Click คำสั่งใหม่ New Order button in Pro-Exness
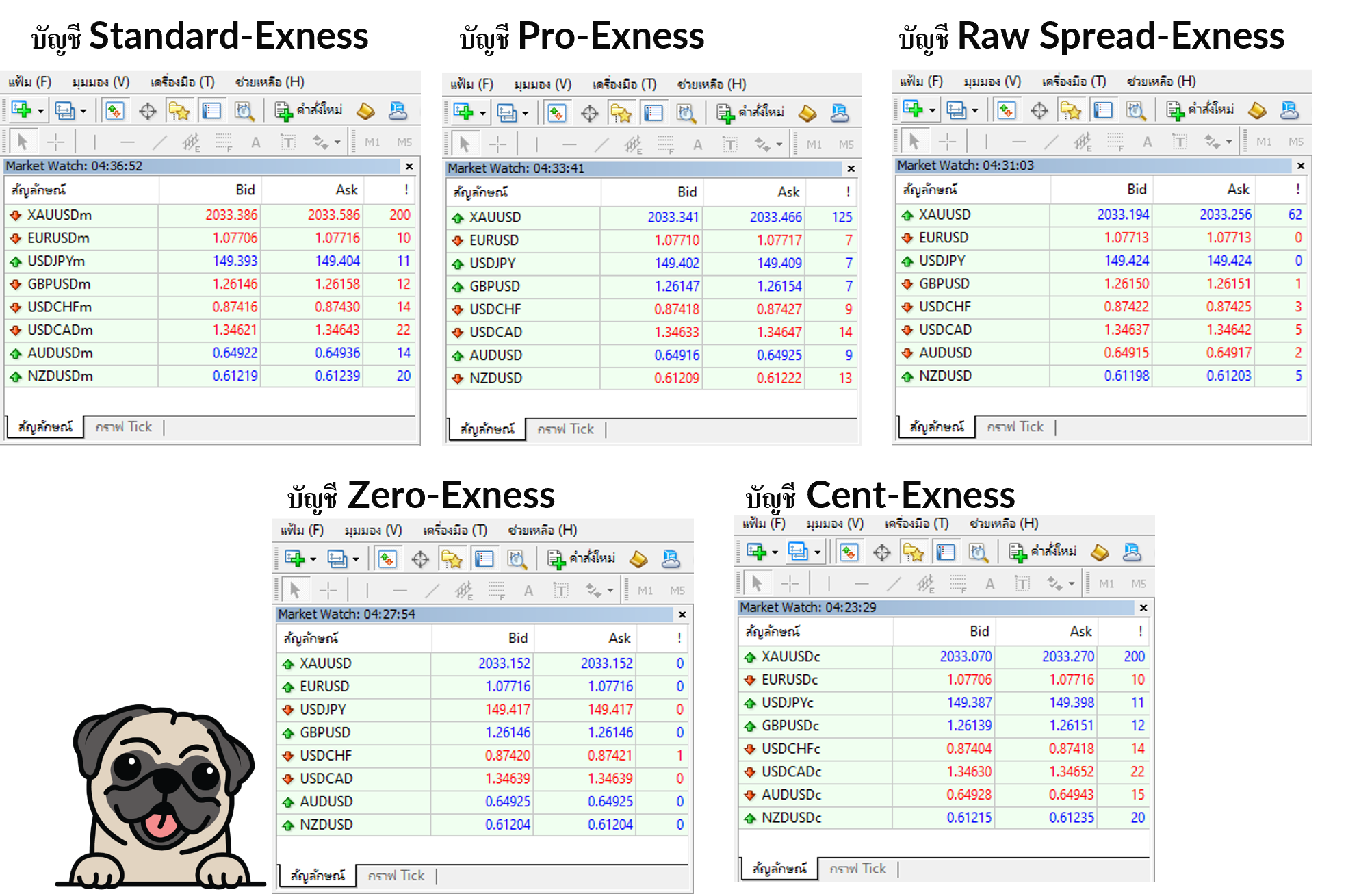The height and width of the screenshot is (894, 1372). pos(751,112)
